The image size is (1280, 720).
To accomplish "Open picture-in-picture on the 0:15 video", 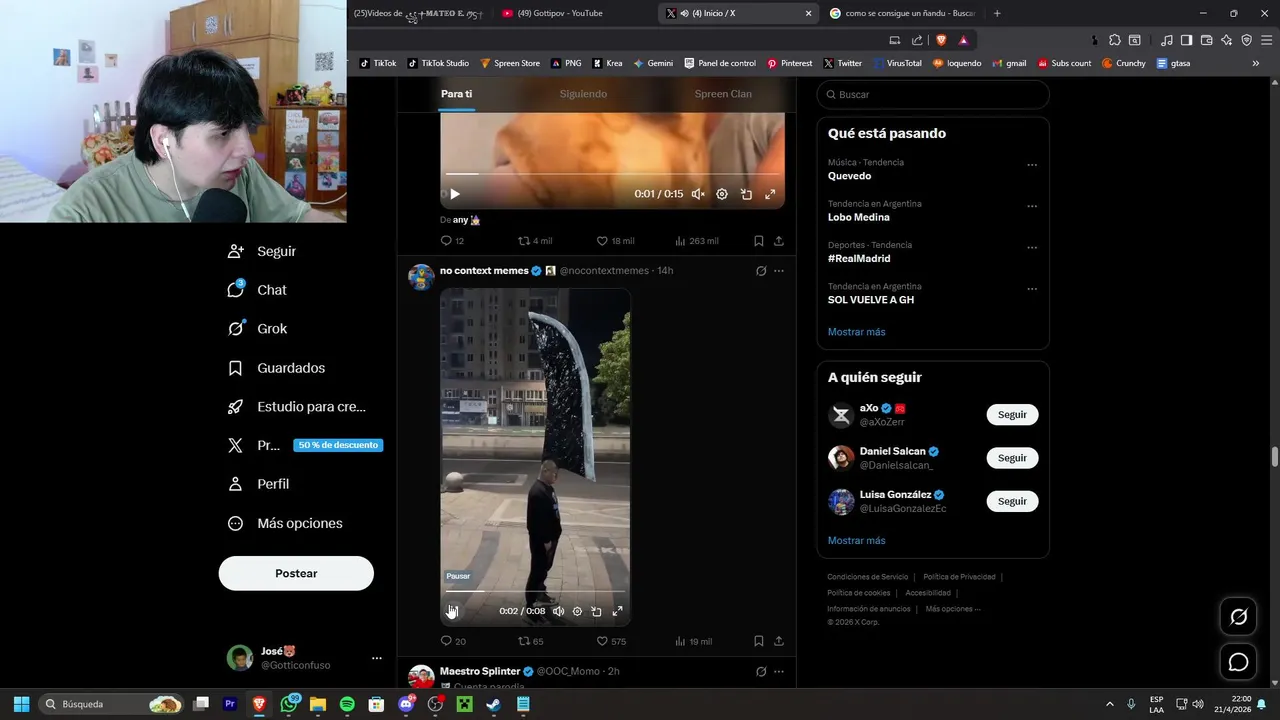I will tap(746, 194).
